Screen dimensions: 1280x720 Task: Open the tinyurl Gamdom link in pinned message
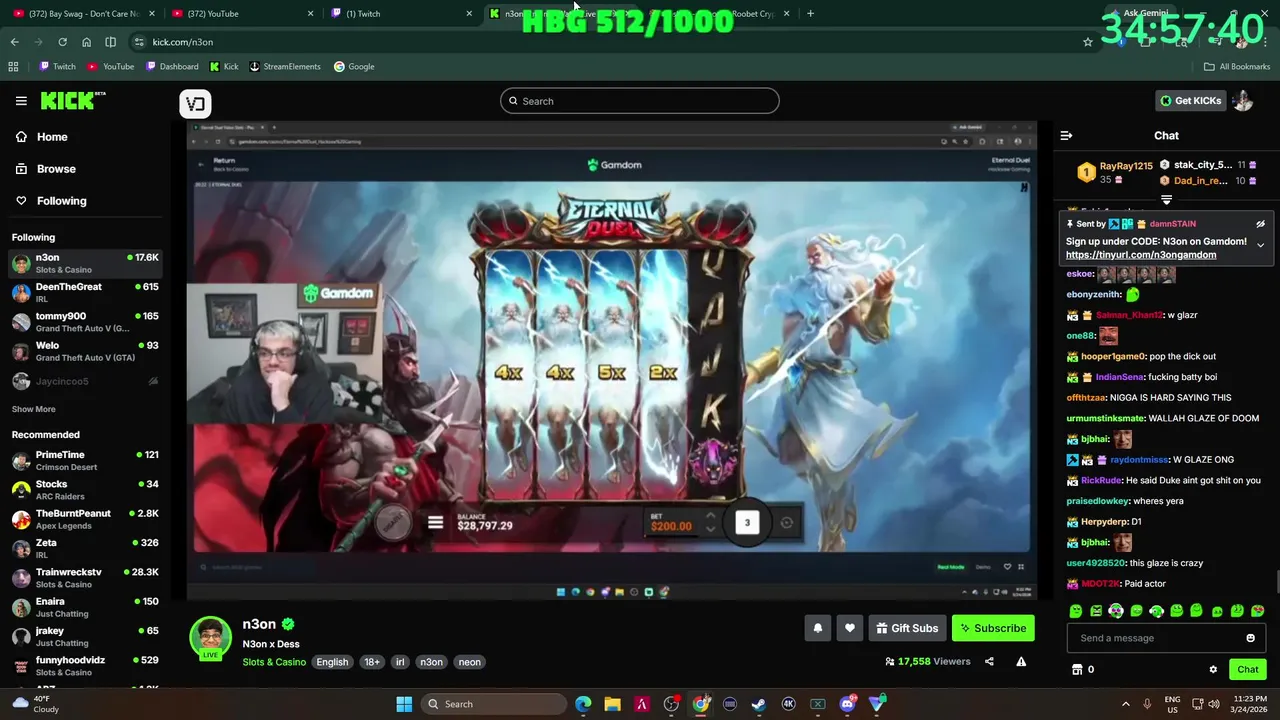click(x=1141, y=255)
